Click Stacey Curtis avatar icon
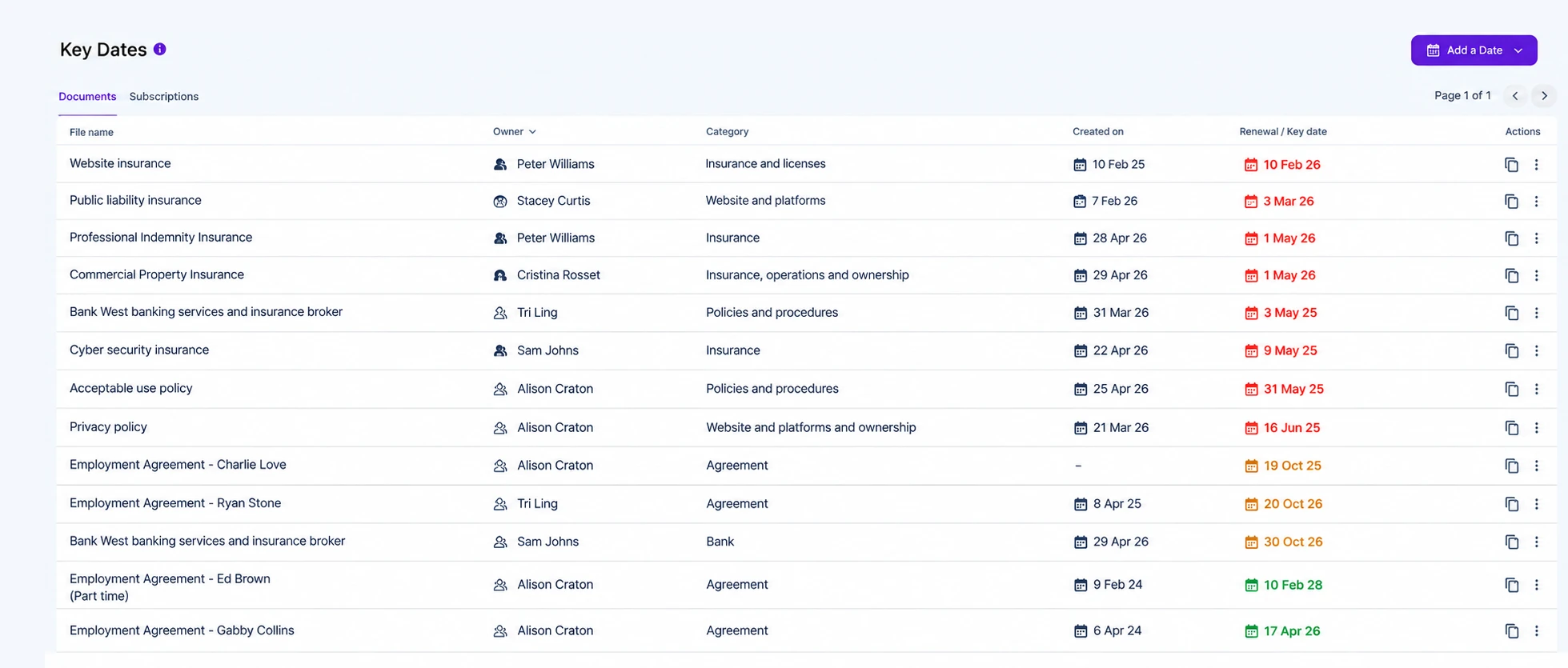The image size is (1568, 668). [x=500, y=202]
